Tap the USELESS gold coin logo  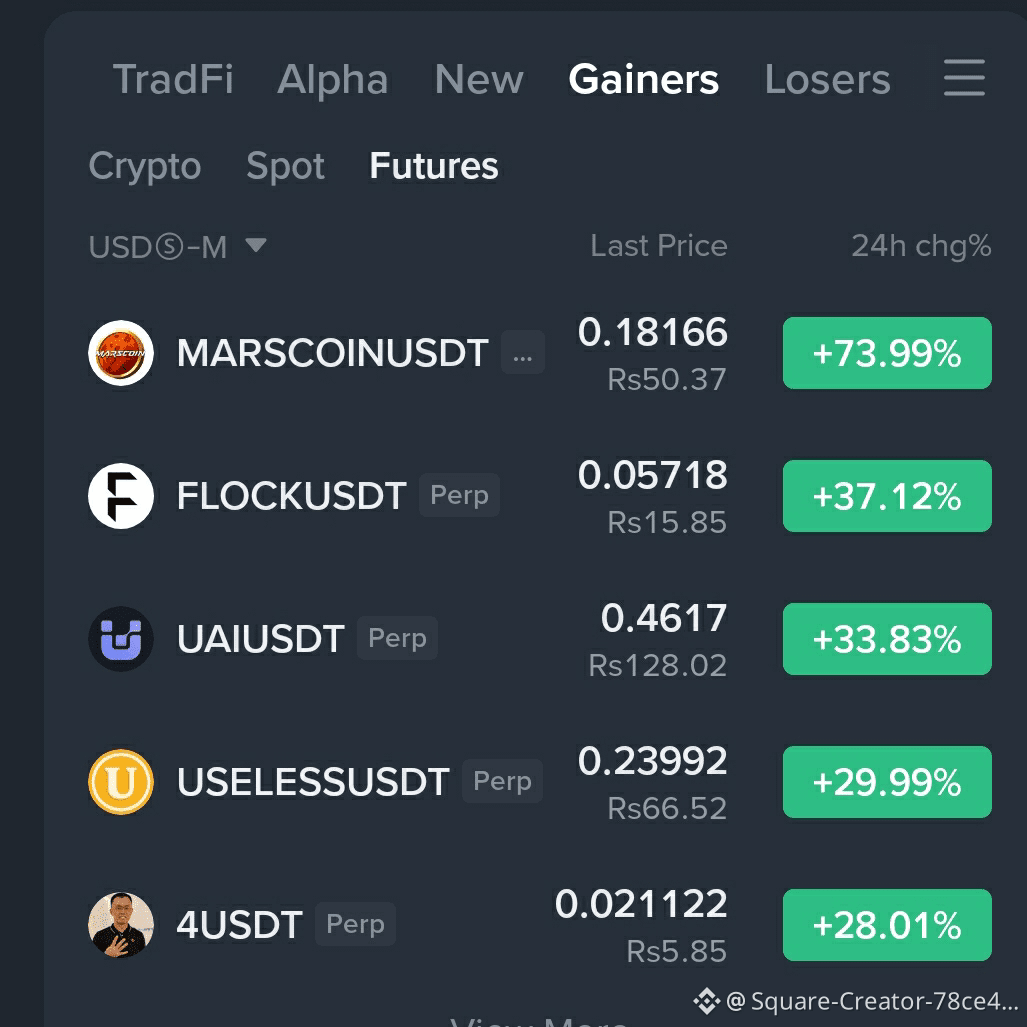point(121,781)
